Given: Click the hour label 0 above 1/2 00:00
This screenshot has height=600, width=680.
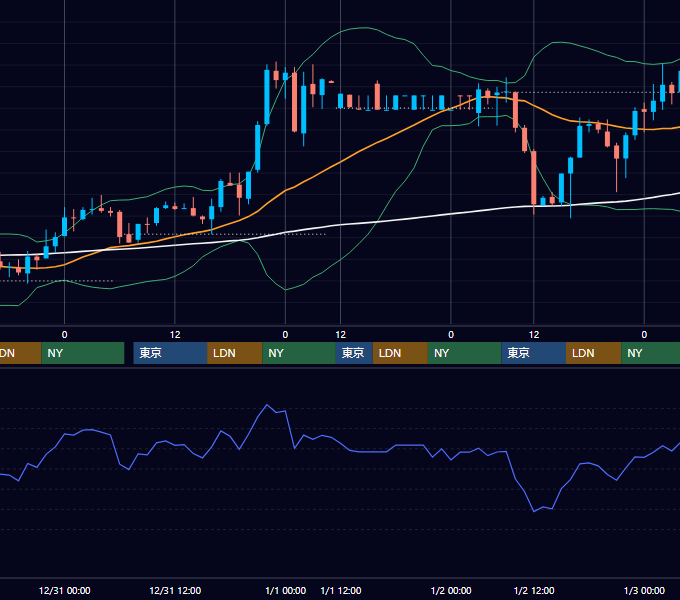Looking at the screenshot, I should (451, 335).
